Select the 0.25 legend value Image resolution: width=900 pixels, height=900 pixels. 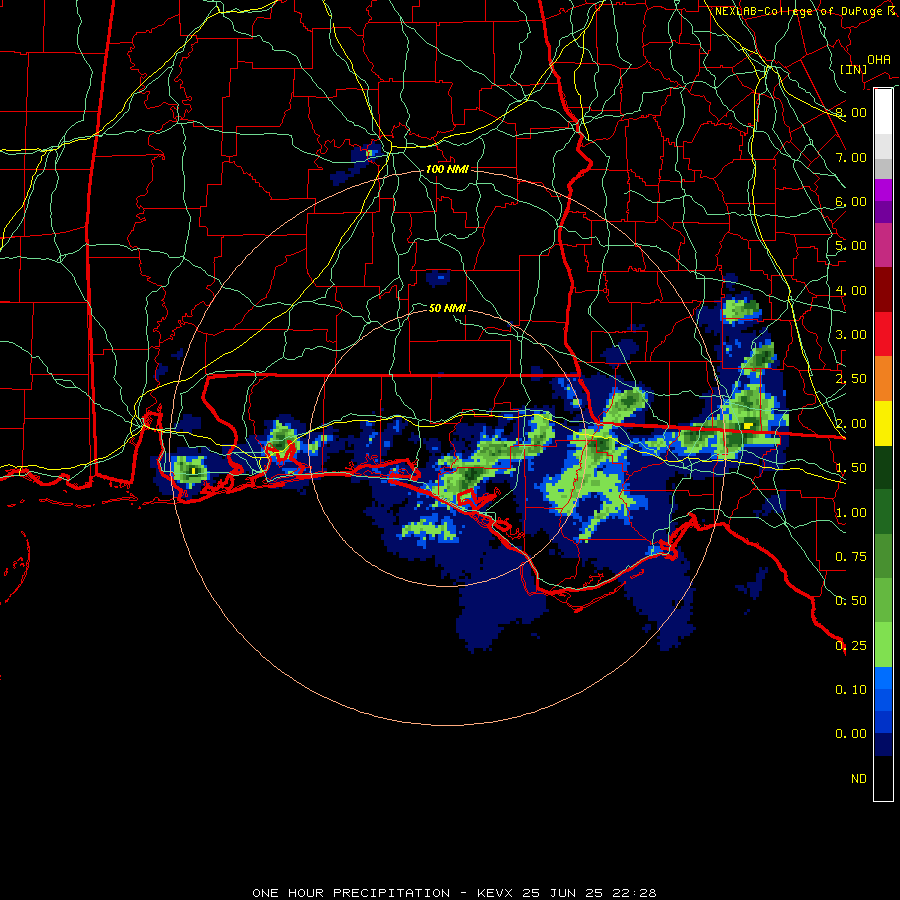[x=851, y=646]
